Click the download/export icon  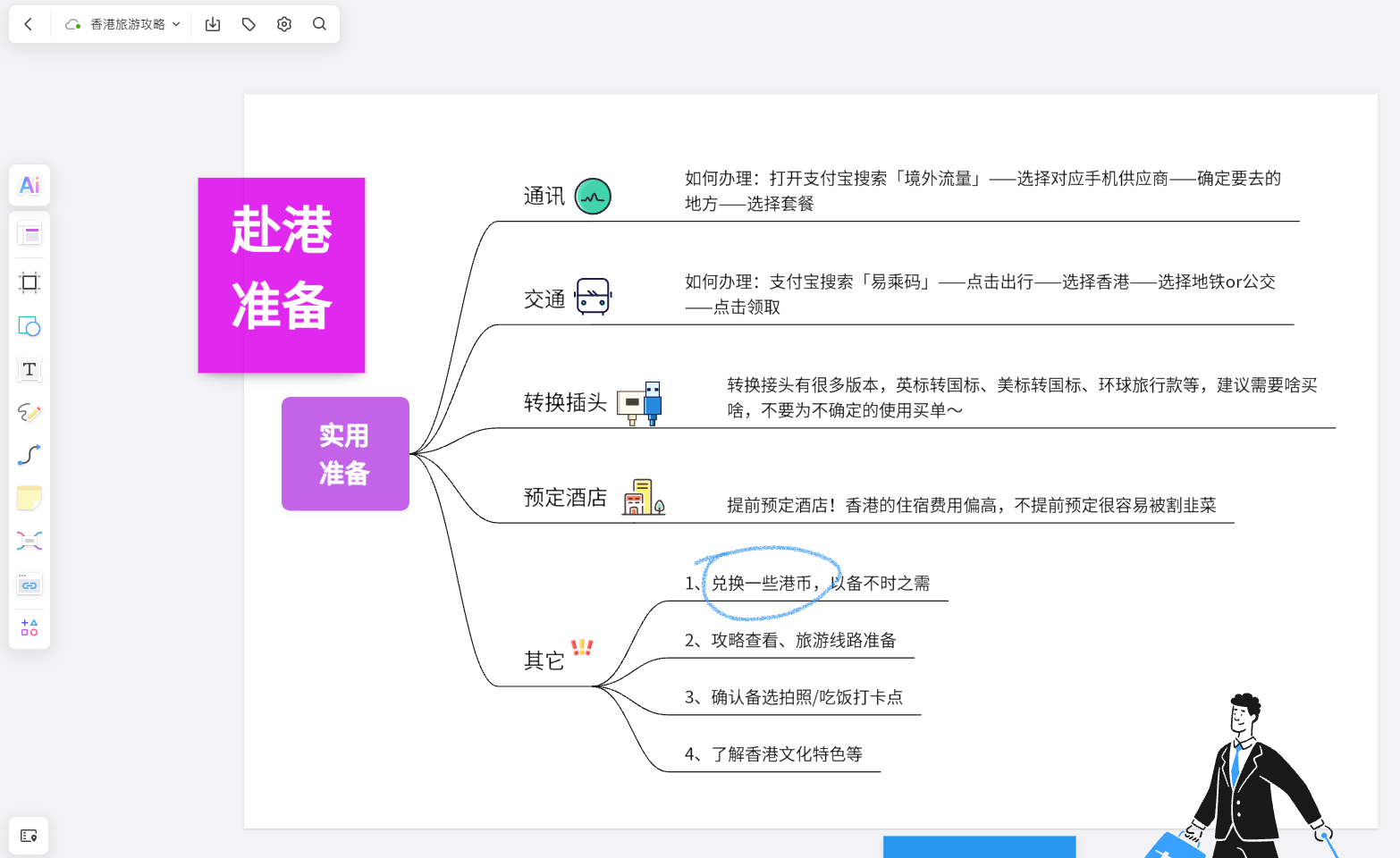coord(213,24)
